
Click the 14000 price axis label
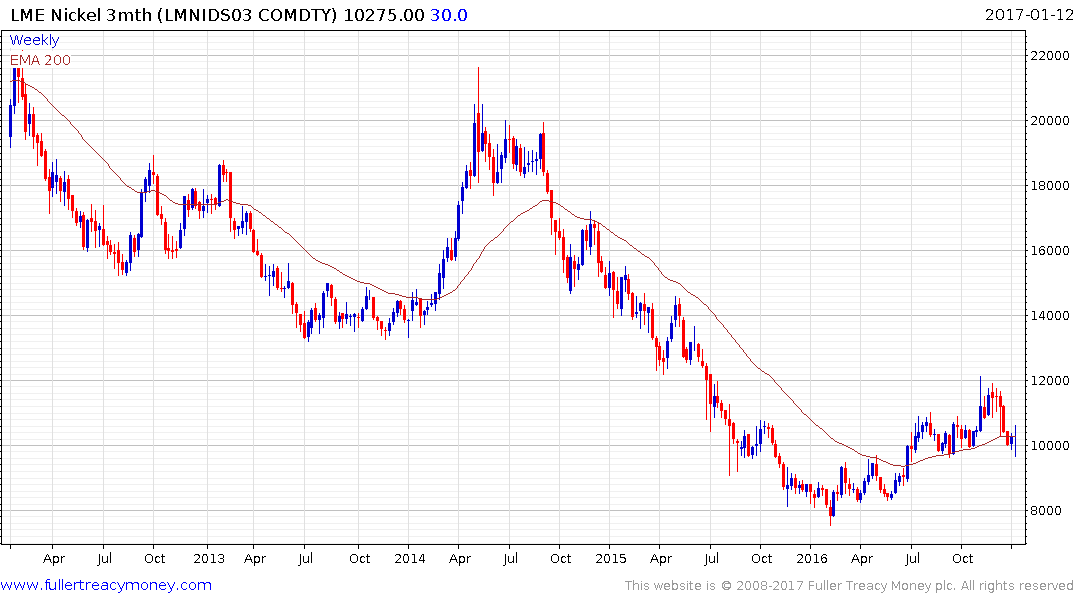click(x=1050, y=316)
